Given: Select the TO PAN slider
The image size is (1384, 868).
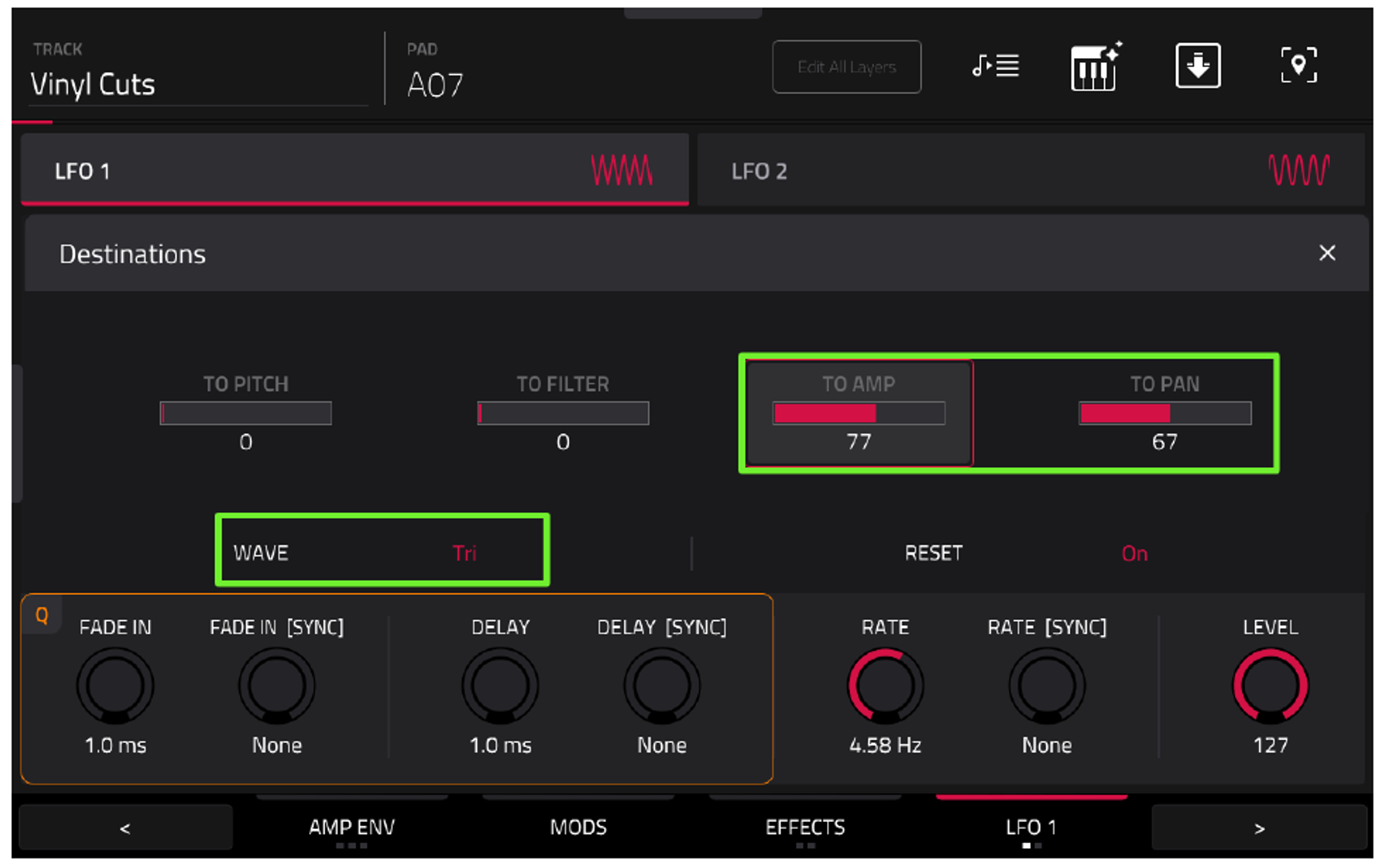Looking at the screenshot, I should point(1165,413).
